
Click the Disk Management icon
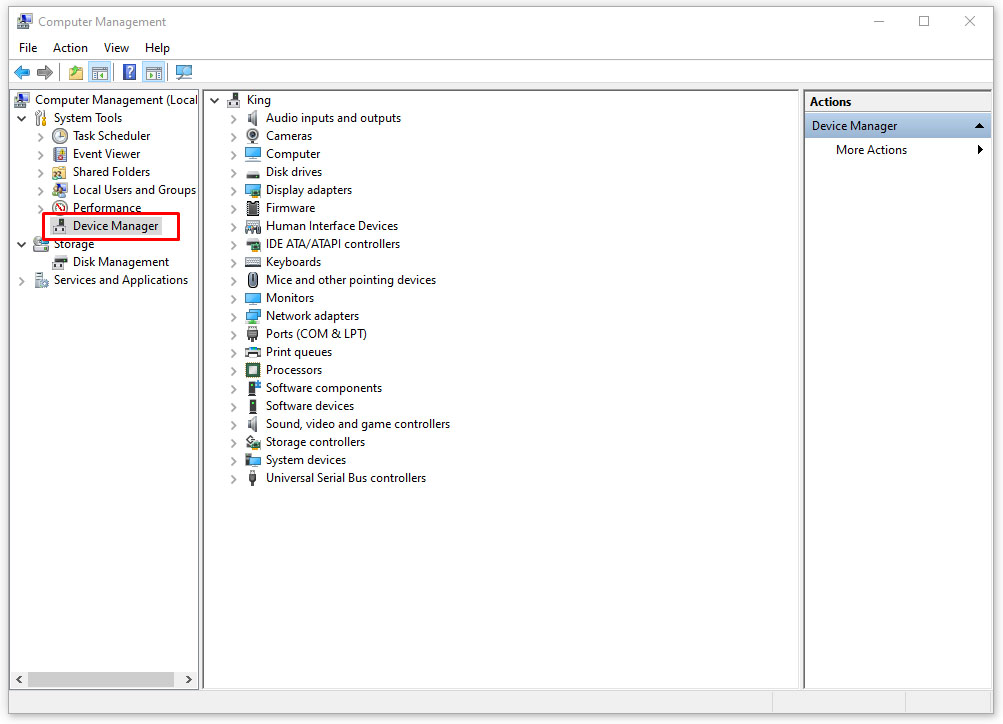(x=60, y=262)
